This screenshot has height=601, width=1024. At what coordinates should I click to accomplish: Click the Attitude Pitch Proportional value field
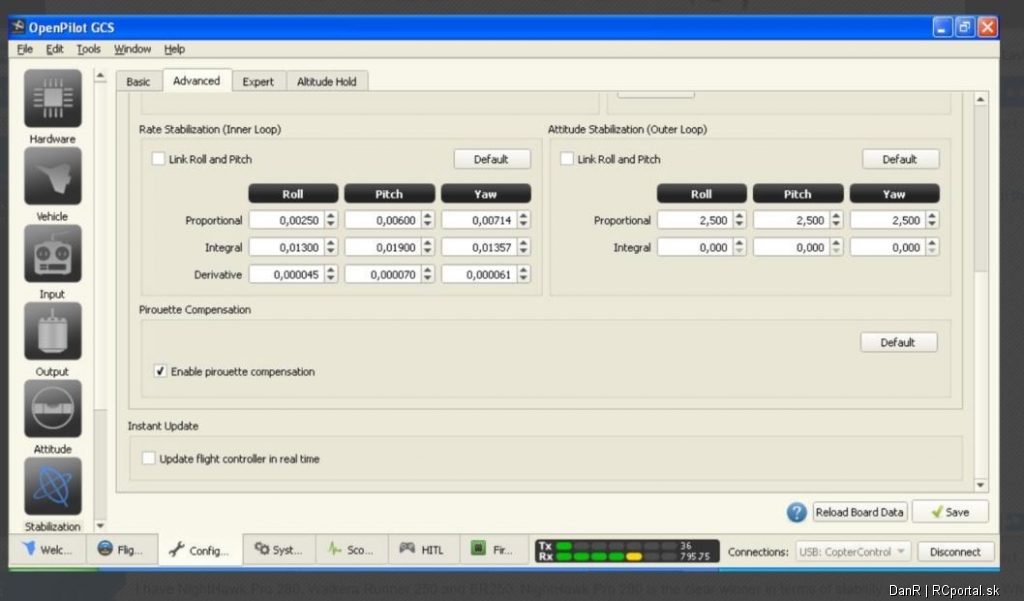click(x=798, y=220)
